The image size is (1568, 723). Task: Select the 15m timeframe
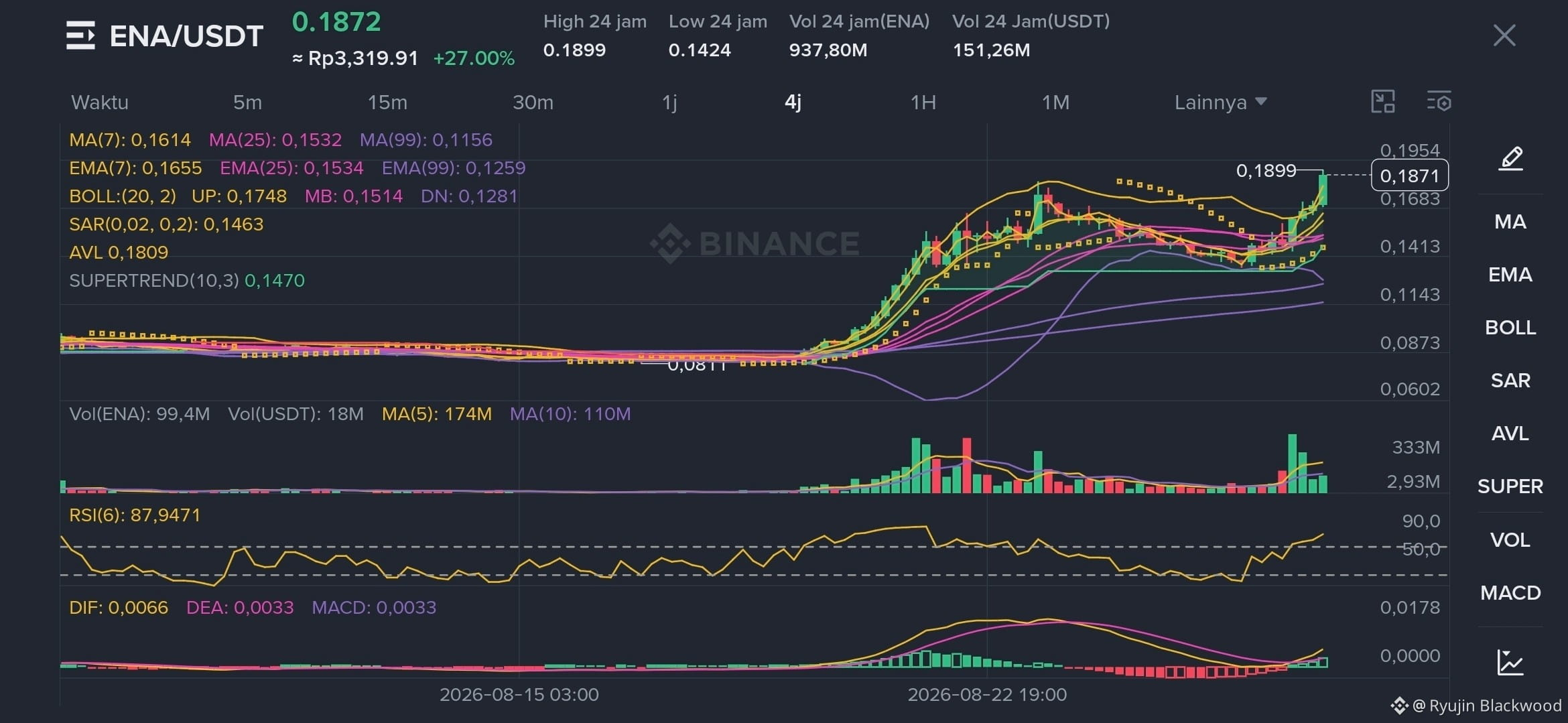point(387,103)
